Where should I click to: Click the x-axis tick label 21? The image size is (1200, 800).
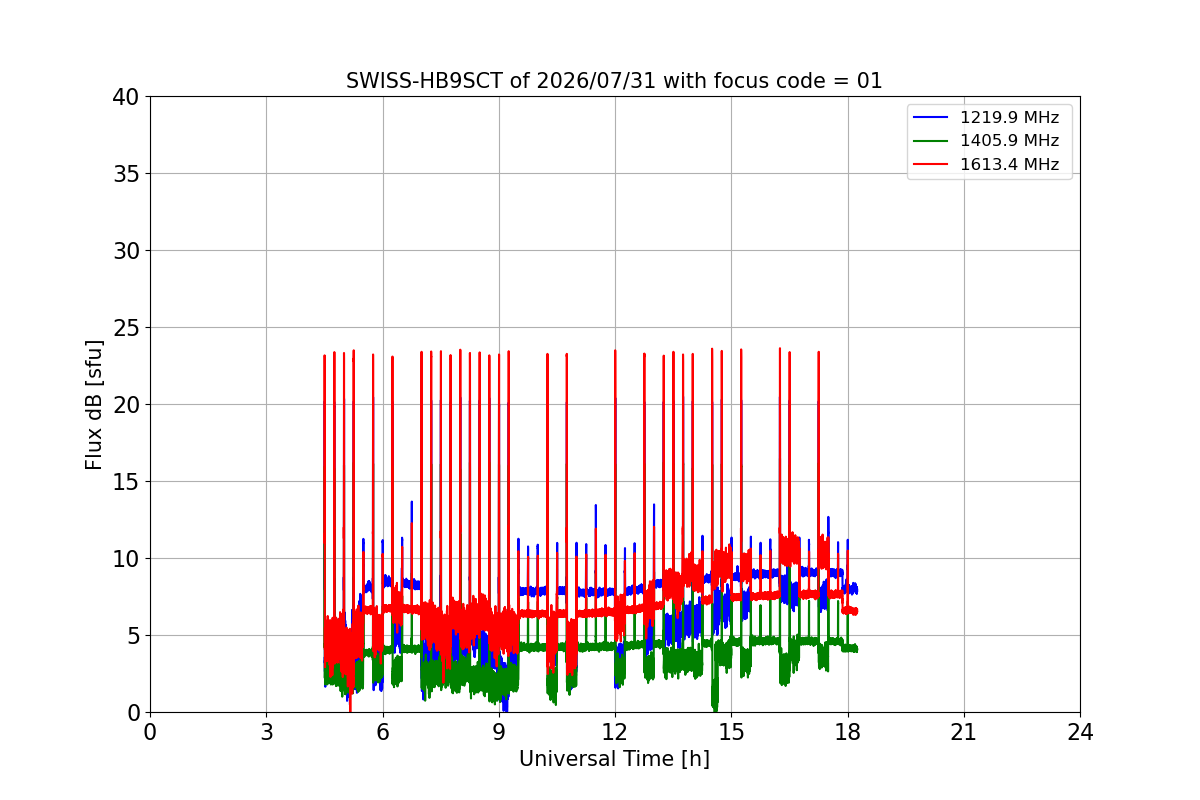[963, 732]
